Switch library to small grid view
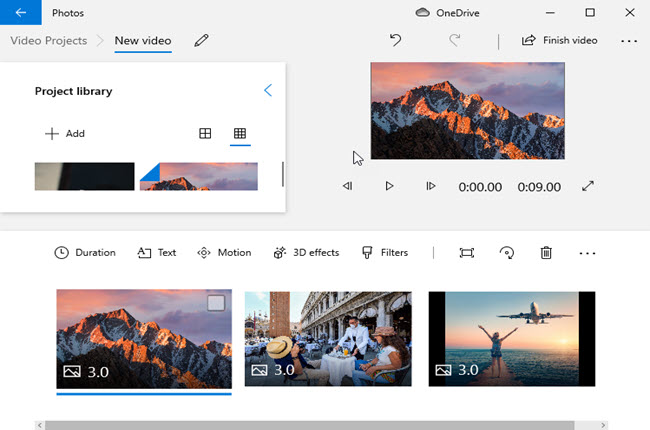 [x=240, y=133]
